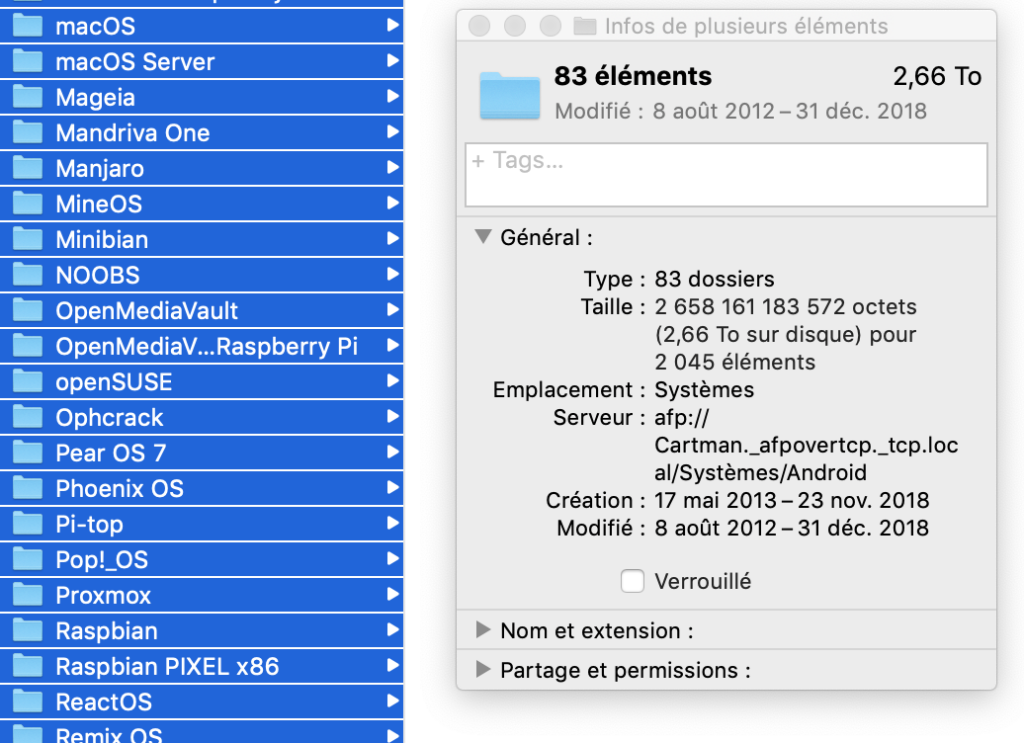The height and width of the screenshot is (743, 1024).
Task: Select the OpenMediaVault folder name
Action: 147,311
